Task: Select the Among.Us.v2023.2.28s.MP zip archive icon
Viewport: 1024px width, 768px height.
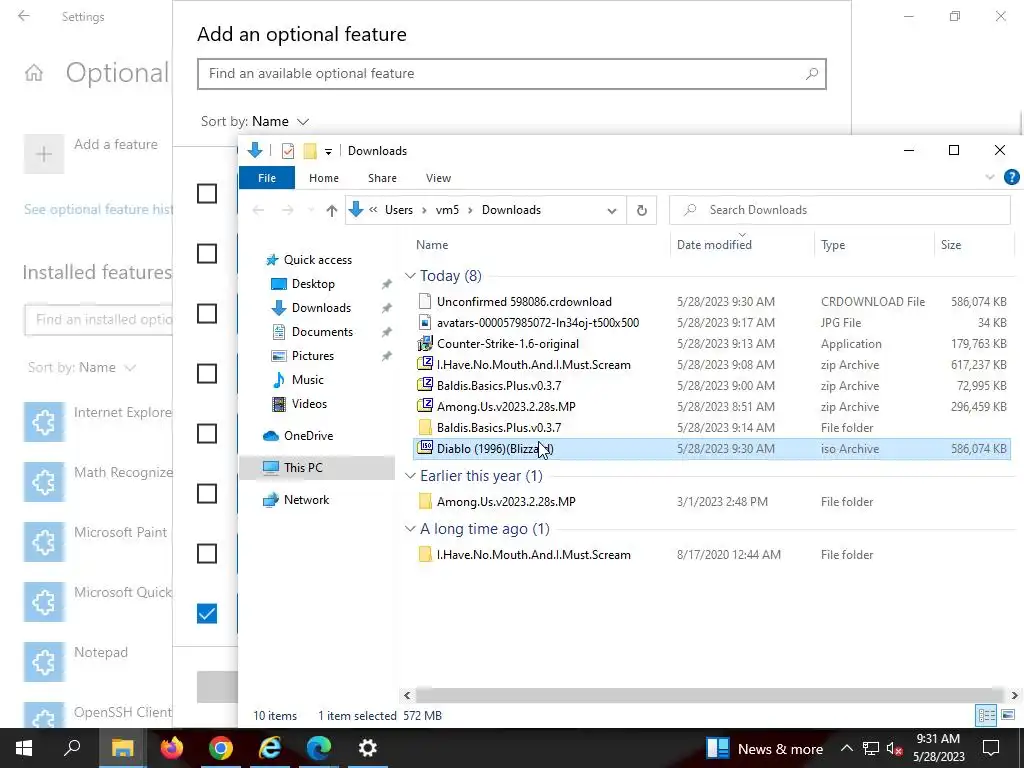Action: pos(425,406)
